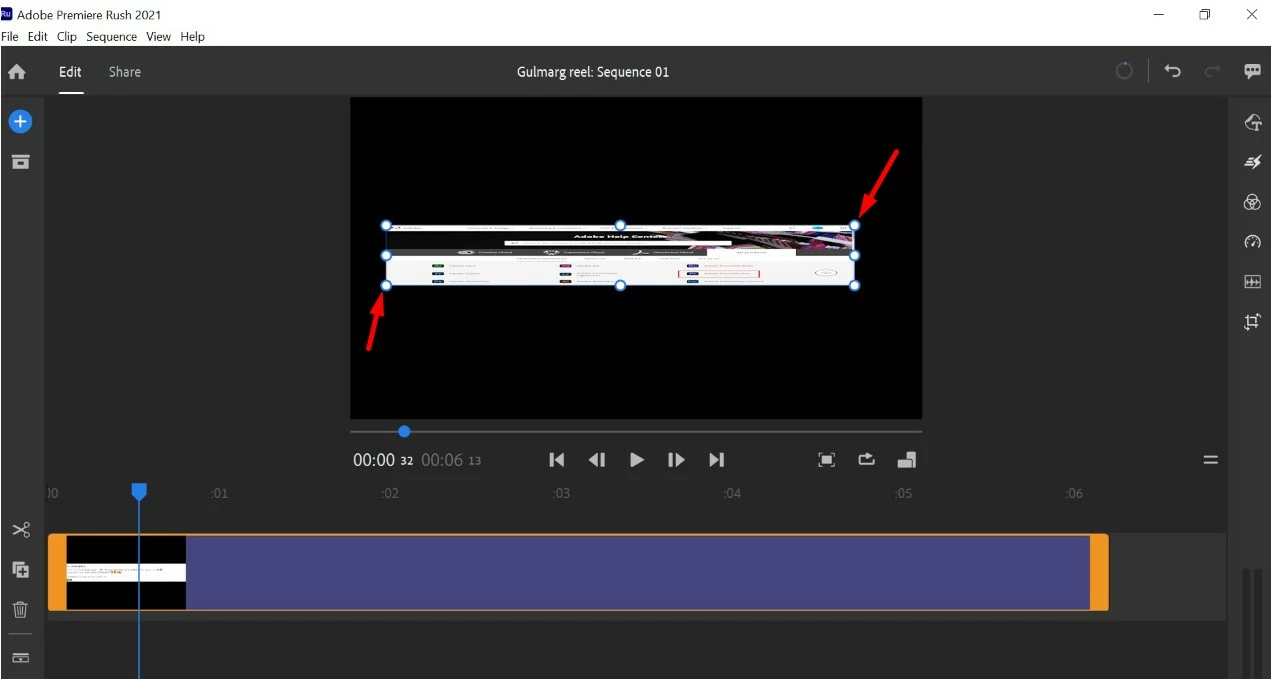Click the clip's left orange trim handle
The width and height of the screenshot is (1271, 679).
click(x=57, y=572)
